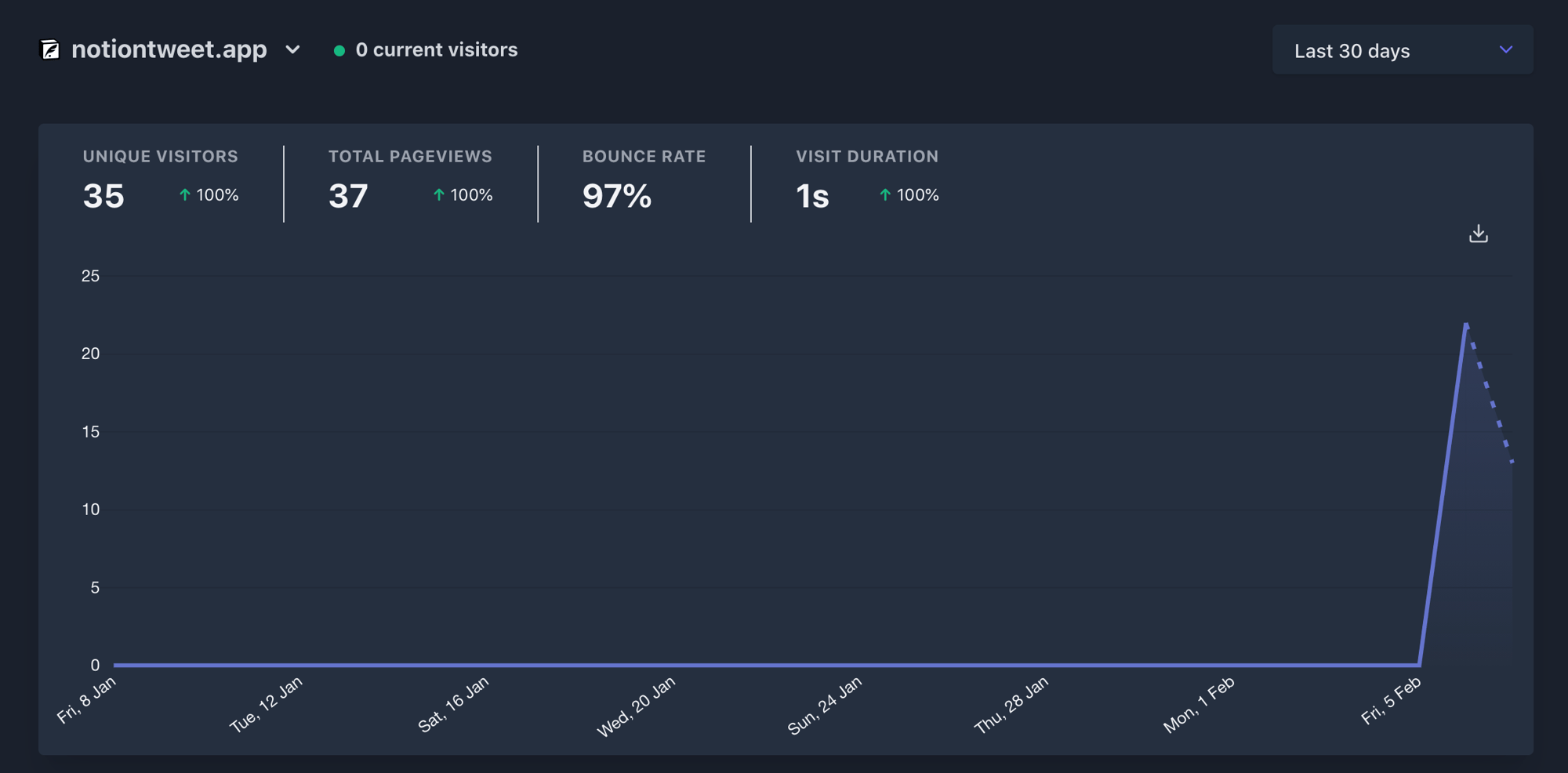1568x773 pixels.
Task: Click the Fri, 5 Feb axis label
Action: [1391, 700]
